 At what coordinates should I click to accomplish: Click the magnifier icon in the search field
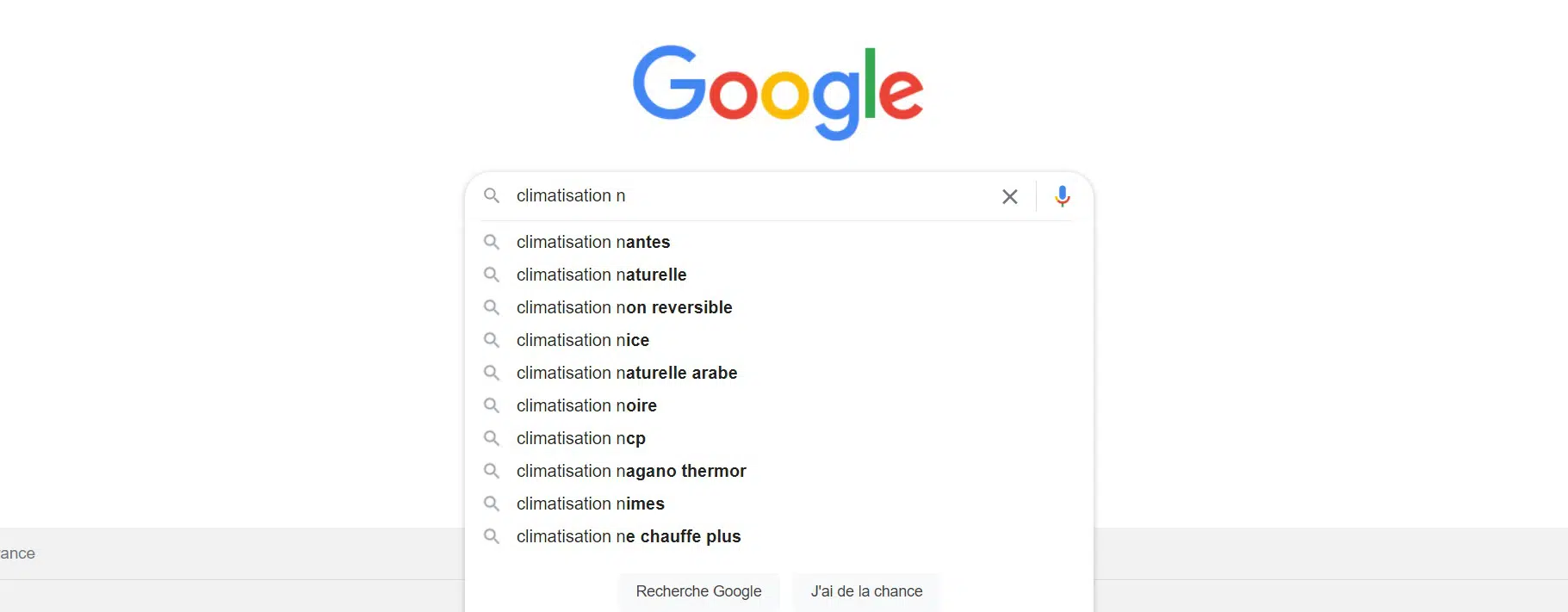click(x=492, y=196)
